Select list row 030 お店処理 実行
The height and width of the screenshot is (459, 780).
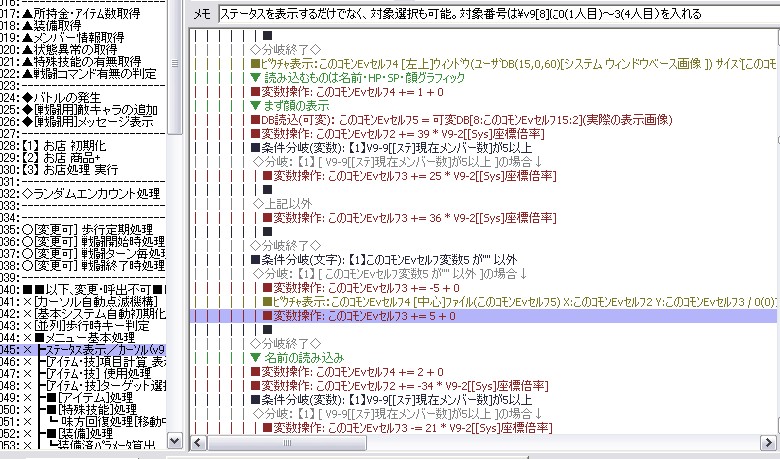point(83,170)
